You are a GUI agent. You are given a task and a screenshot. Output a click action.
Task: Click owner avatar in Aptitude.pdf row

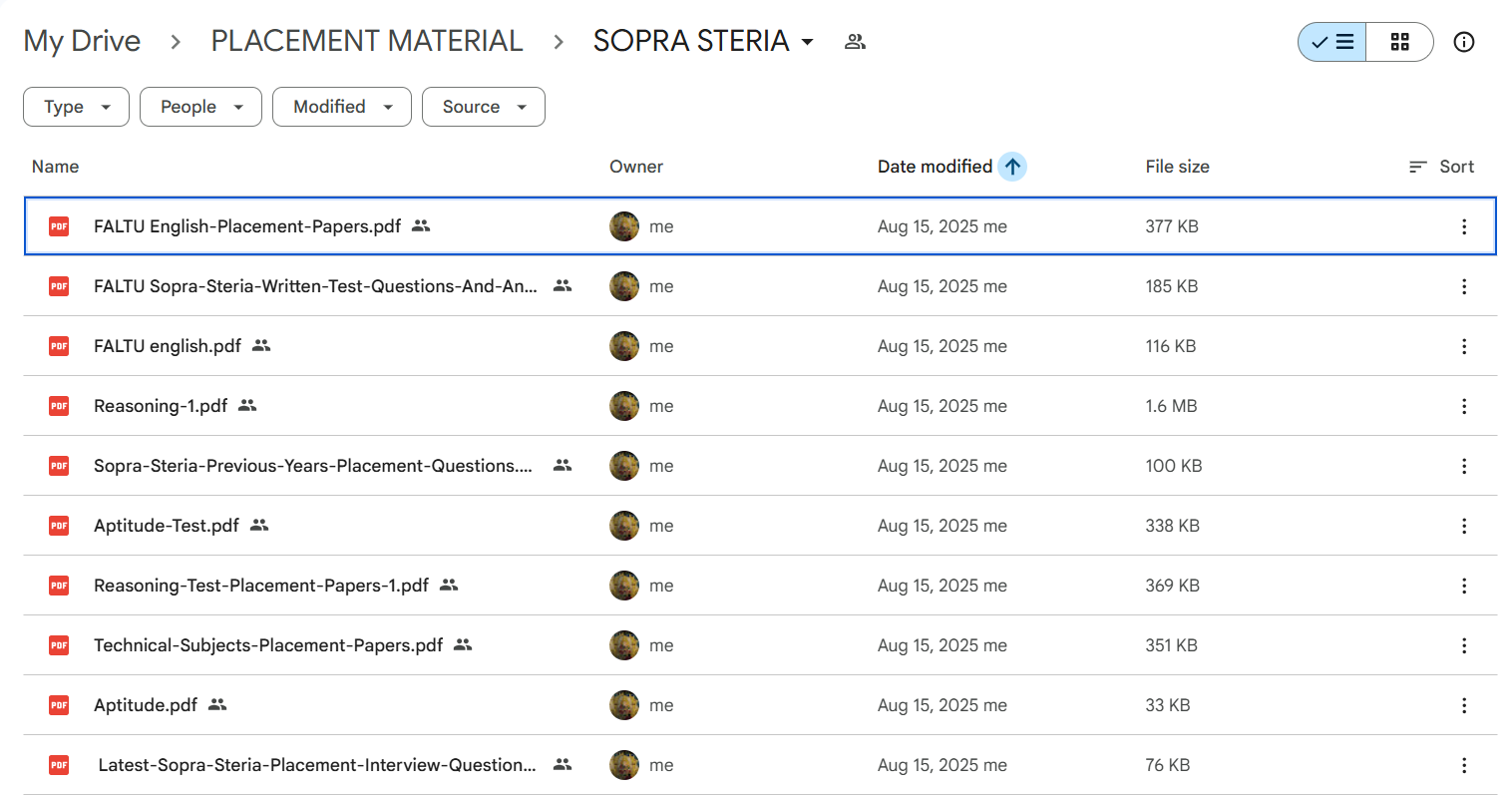click(x=624, y=705)
